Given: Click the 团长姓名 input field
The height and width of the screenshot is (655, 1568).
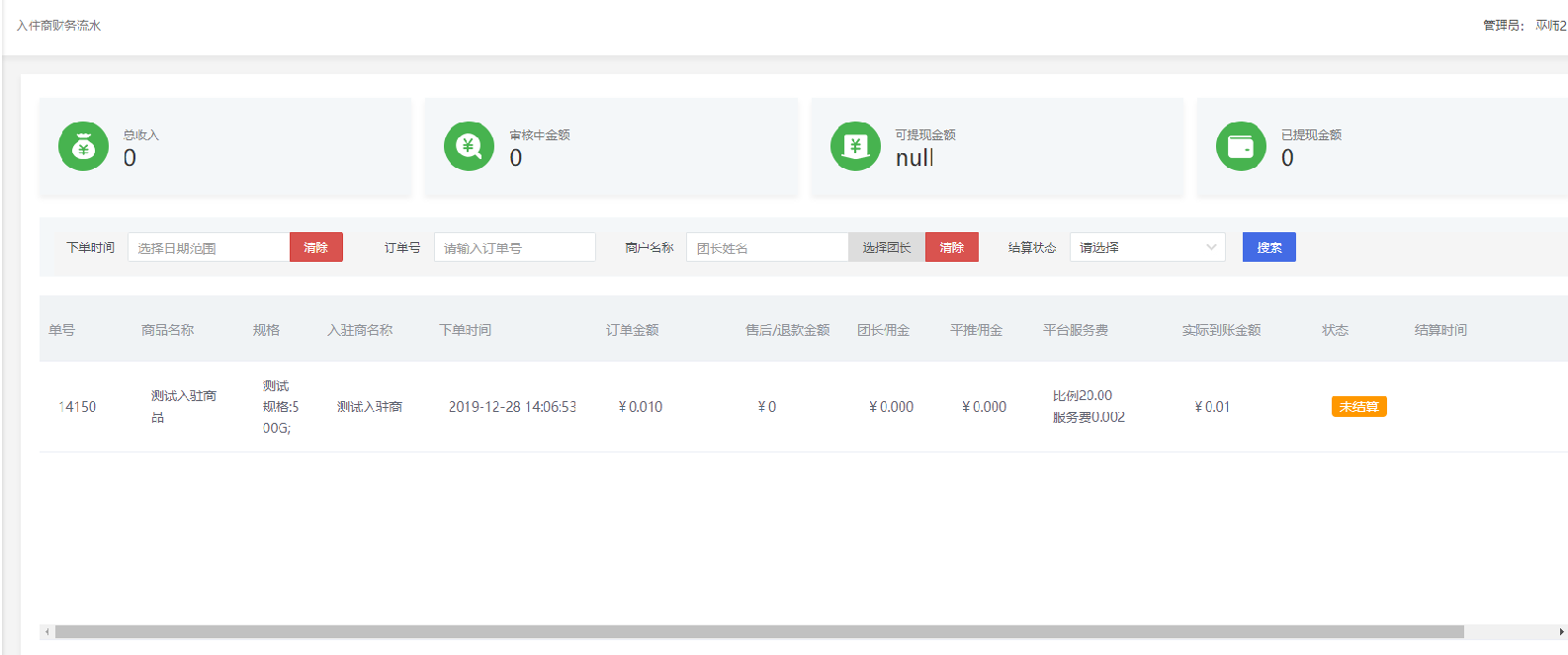Looking at the screenshot, I should point(767,248).
